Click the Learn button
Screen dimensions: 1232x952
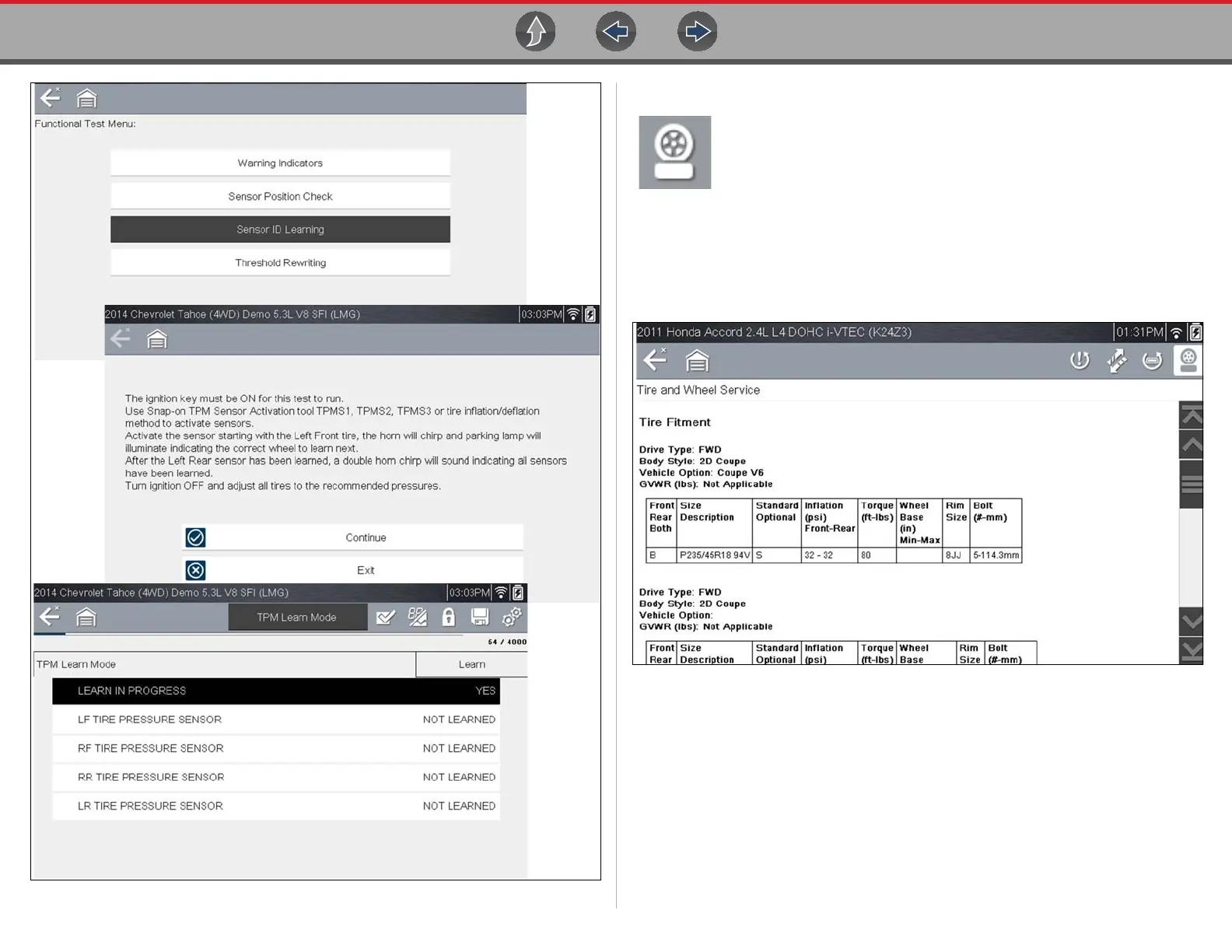point(471,664)
